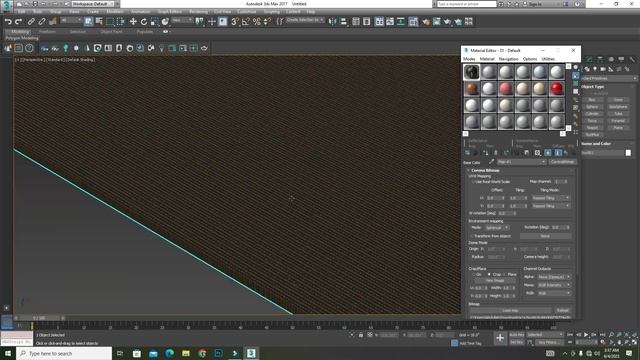
Task: Toggle Auto Key animation mode
Action: coord(516,335)
